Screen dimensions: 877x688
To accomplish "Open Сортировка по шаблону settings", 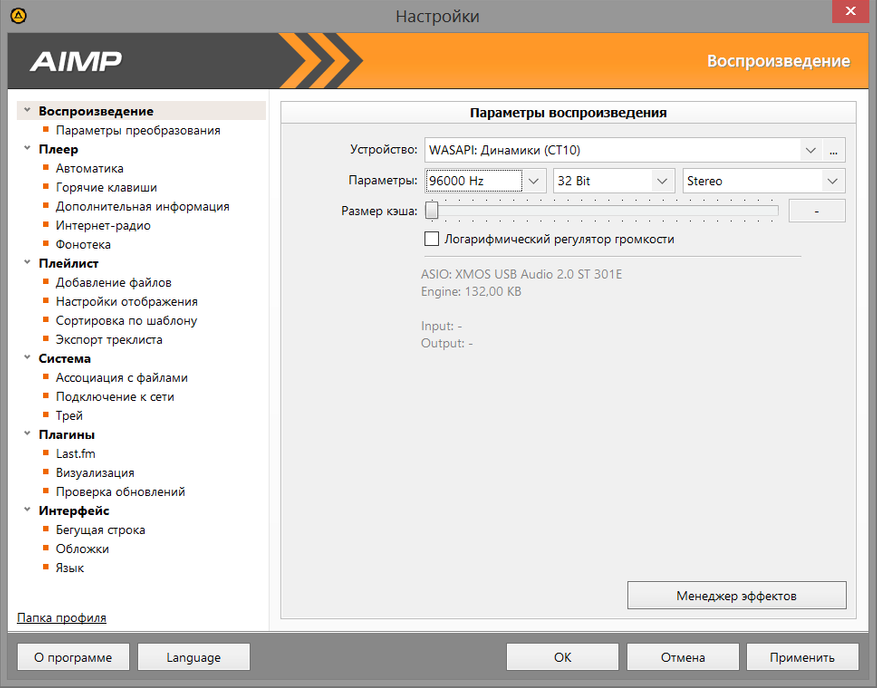I will (x=126, y=320).
